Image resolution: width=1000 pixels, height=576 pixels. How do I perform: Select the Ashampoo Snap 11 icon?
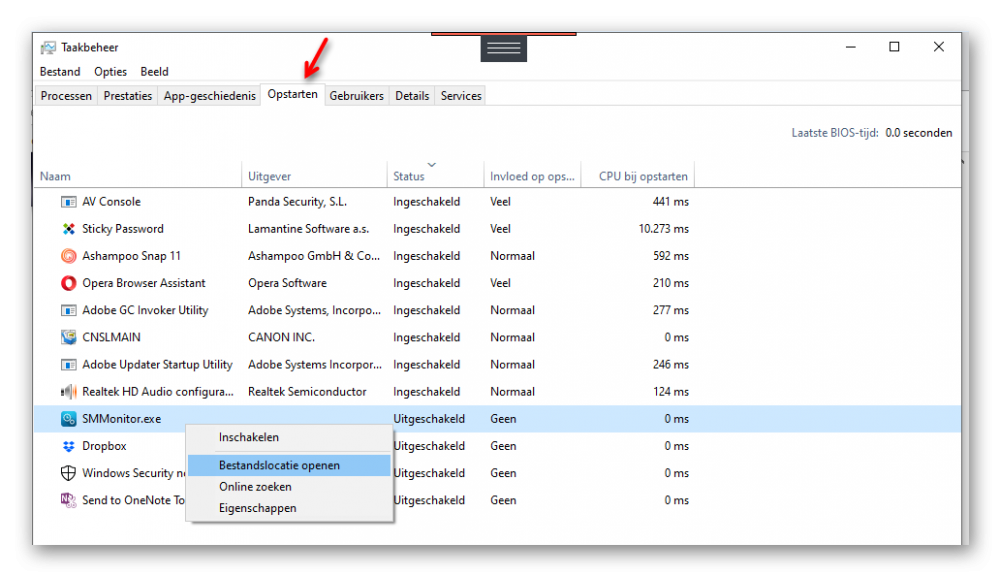[68, 256]
